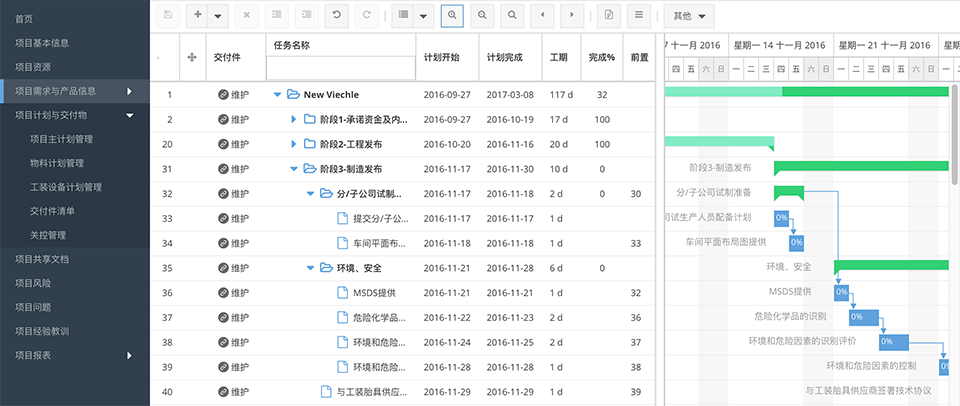
Task: Click the 前置 column header
Action: click(639, 58)
